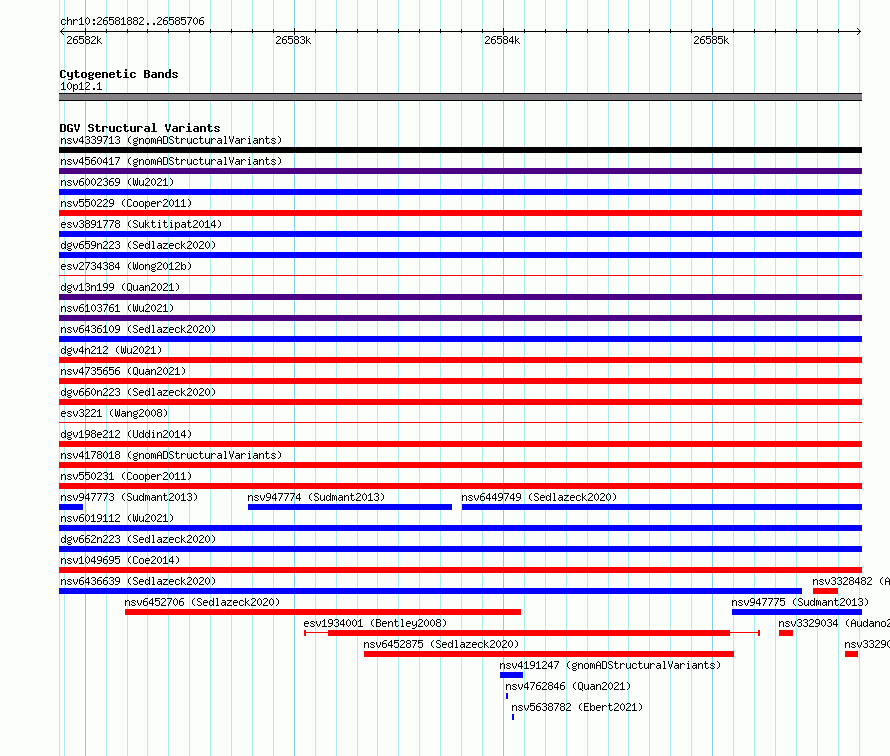This screenshot has width=890, height=756.
Task: Click the red nsv6452706 variant bar
Action: pyautogui.click(x=323, y=612)
